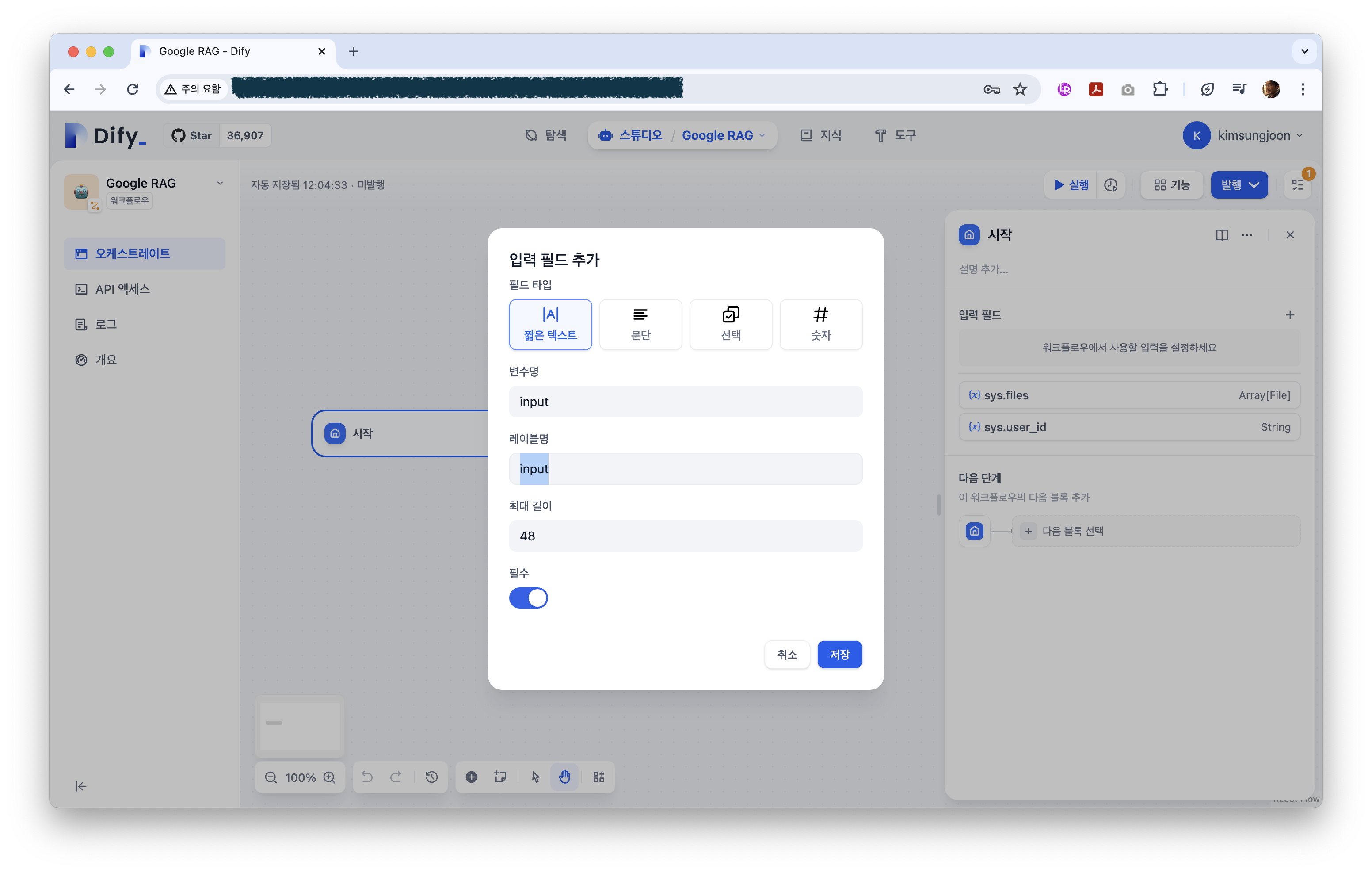The image size is (1372, 873).
Task: Open the version history clock icon
Action: (431, 777)
